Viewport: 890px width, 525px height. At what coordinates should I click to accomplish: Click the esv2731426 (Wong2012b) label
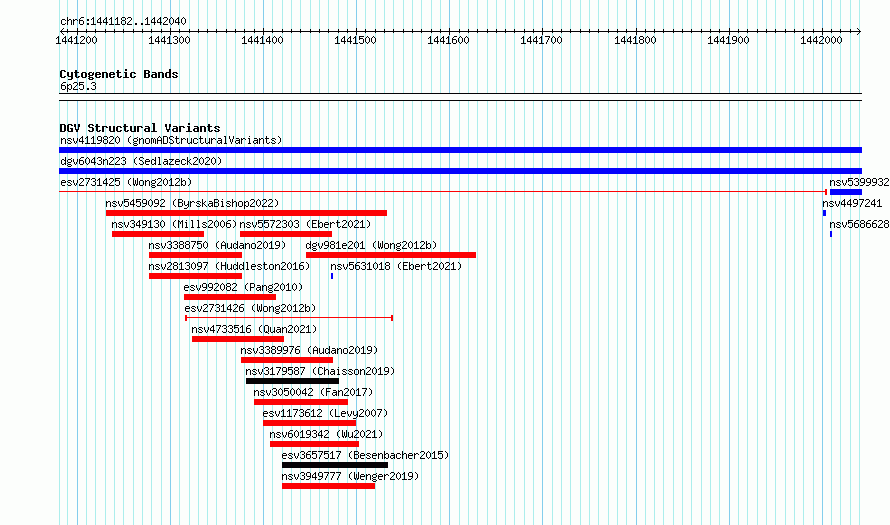pos(250,308)
